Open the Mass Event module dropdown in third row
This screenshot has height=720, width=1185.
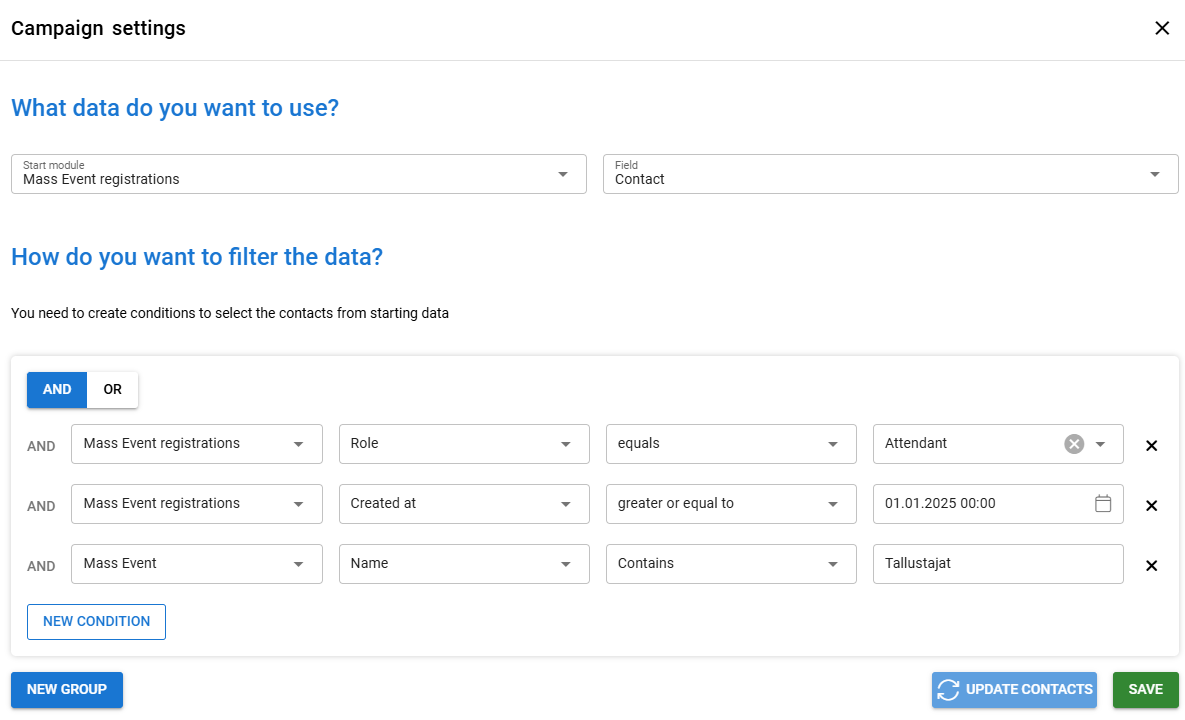pyautogui.click(x=197, y=564)
